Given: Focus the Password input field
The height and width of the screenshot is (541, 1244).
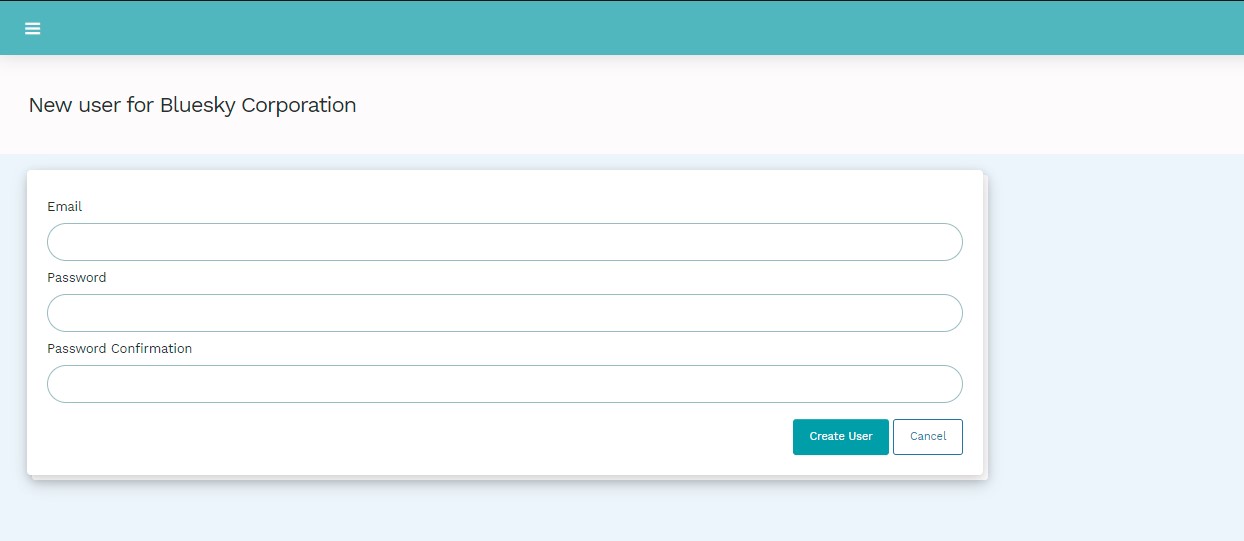Looking at the screenshot, I should tap(504, 313).
